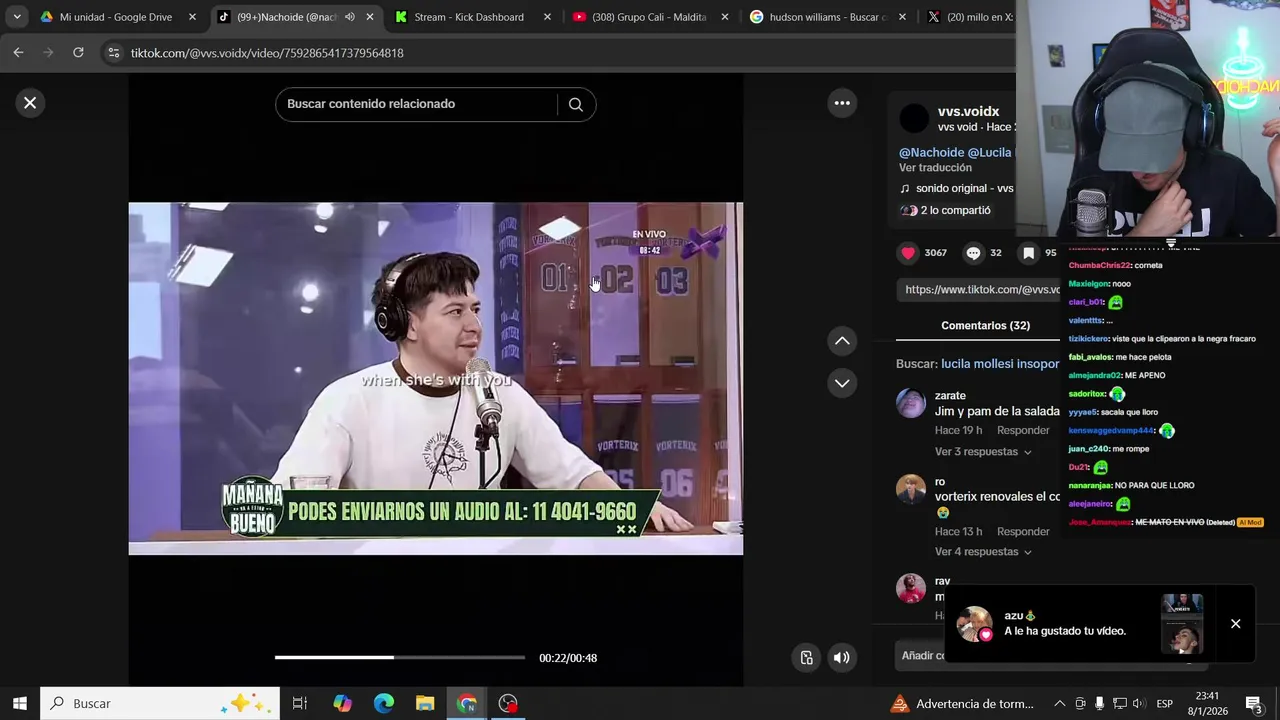Viewport: 1280px width, 720px height.
Task: Click the search magnifier in Buscar contenido relacionado
Action: point(575,104)
